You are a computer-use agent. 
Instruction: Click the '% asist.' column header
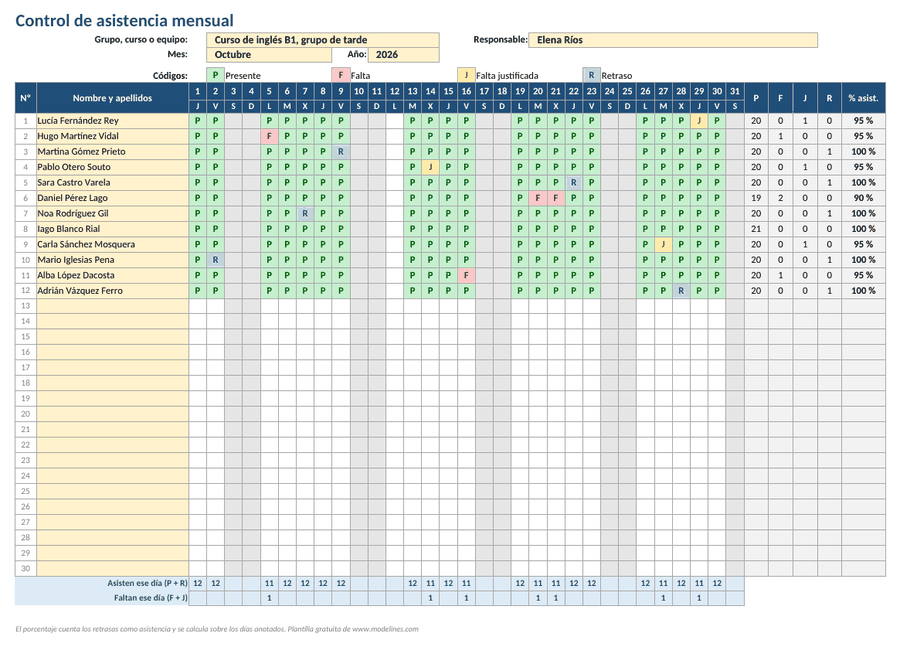point(863,98)
